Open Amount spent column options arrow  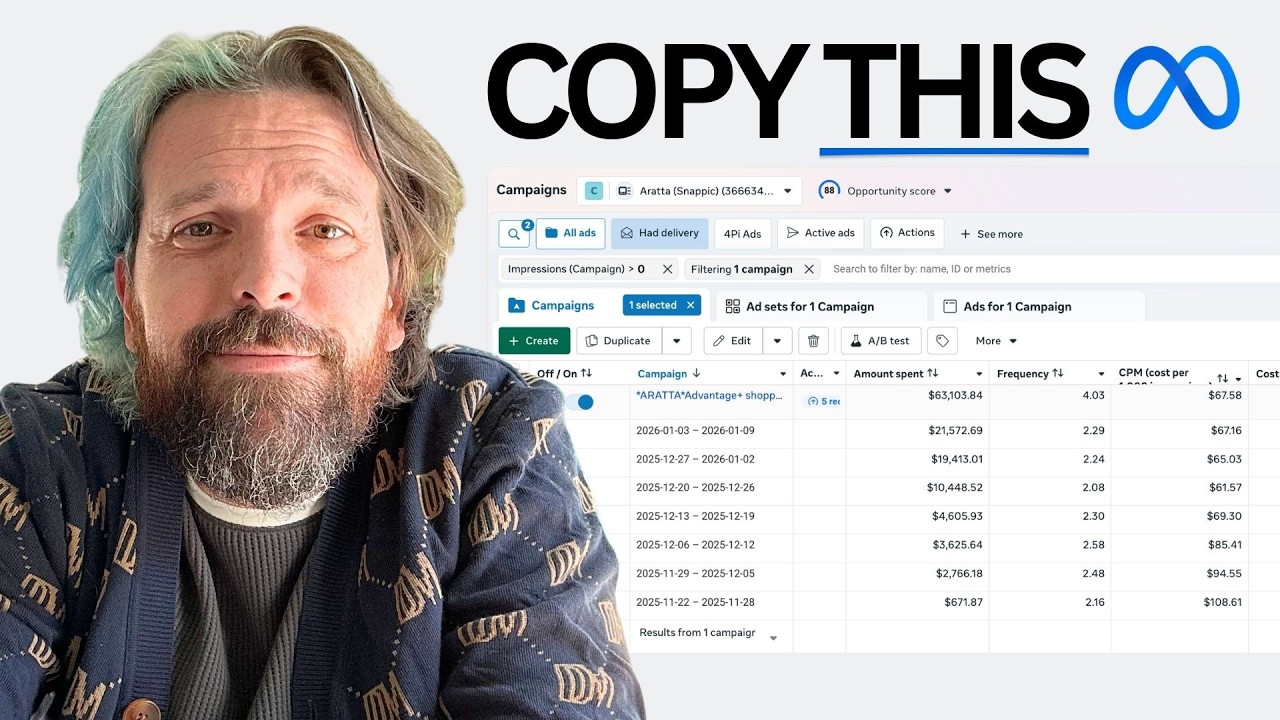(979, 374)
